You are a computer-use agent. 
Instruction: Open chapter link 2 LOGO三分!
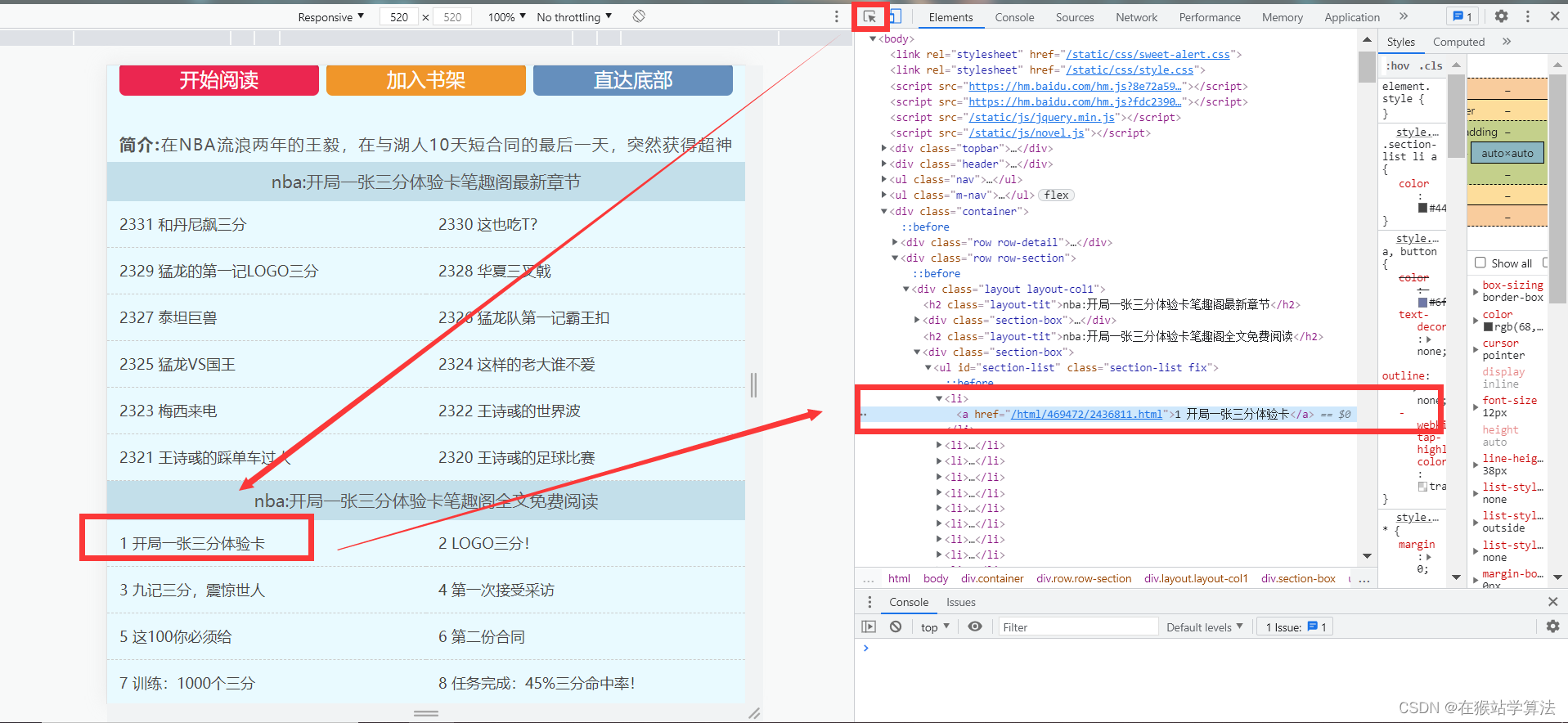[484, 543]
